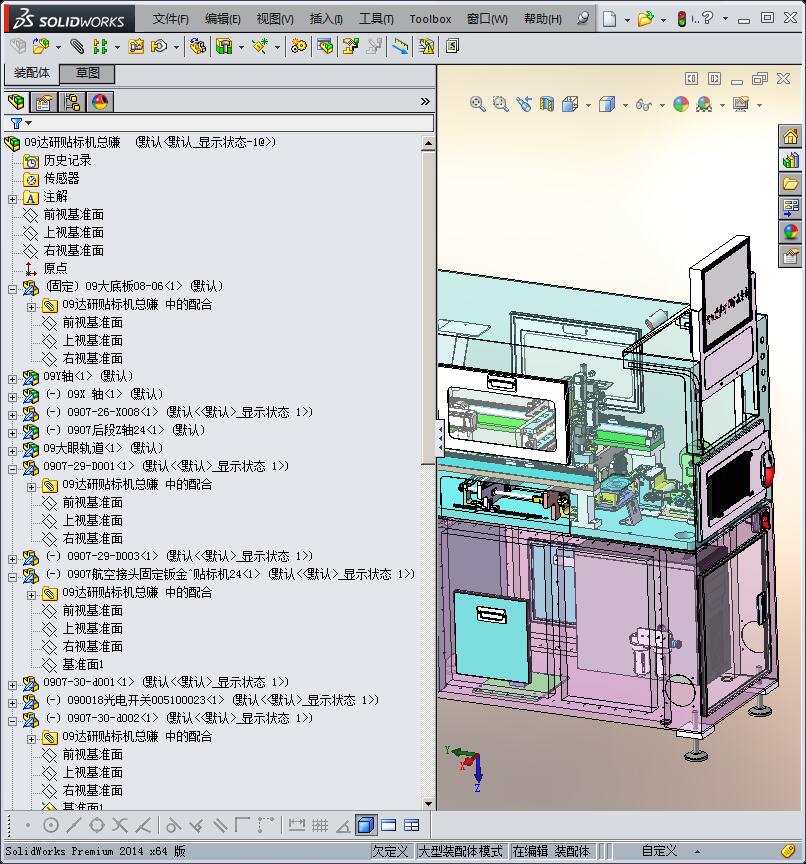Toggle the angle snap icon

tap(343, 825)
